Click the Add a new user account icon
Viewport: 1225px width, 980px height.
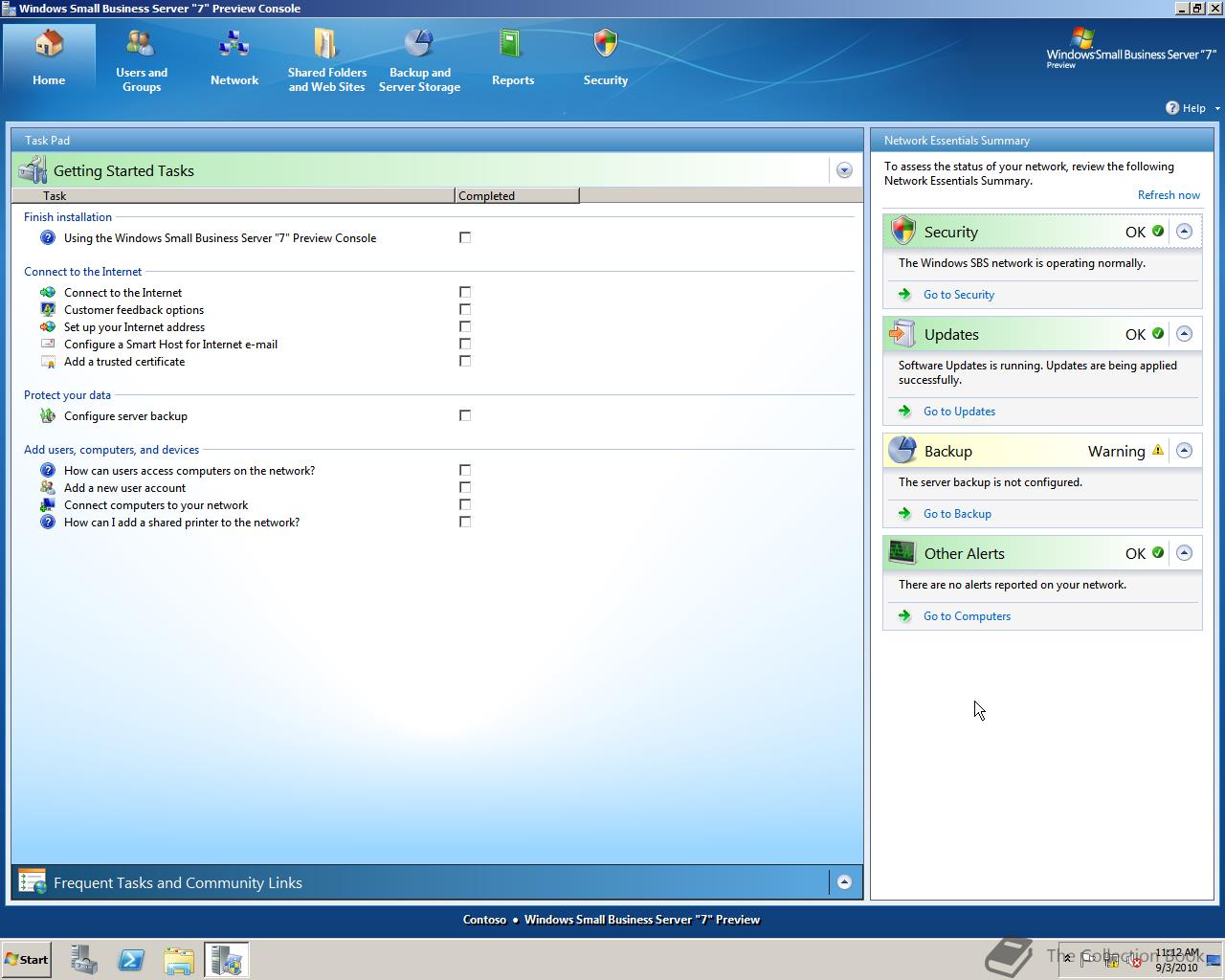[48, 488]
